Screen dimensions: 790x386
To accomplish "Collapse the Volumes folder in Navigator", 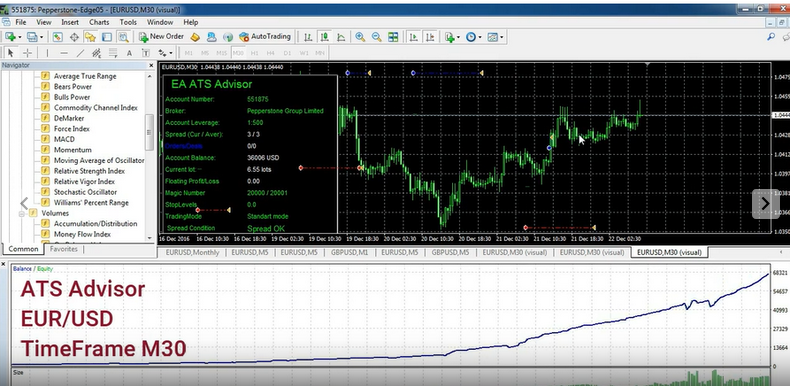I will [22, 214].
